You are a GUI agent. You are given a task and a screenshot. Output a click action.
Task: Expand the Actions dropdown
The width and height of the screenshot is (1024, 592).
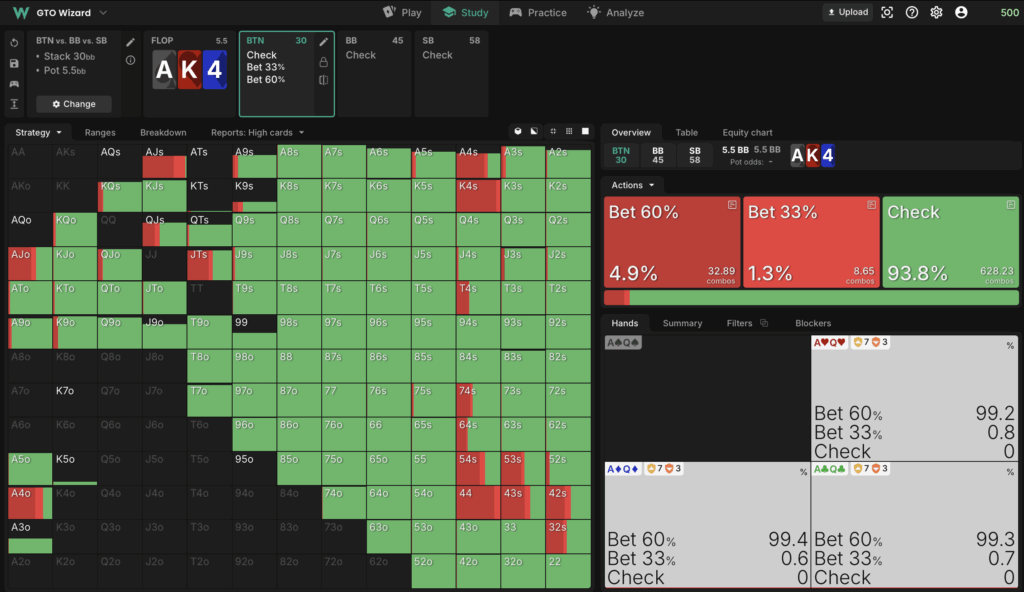pyautogui.click(x=632, y=185)
